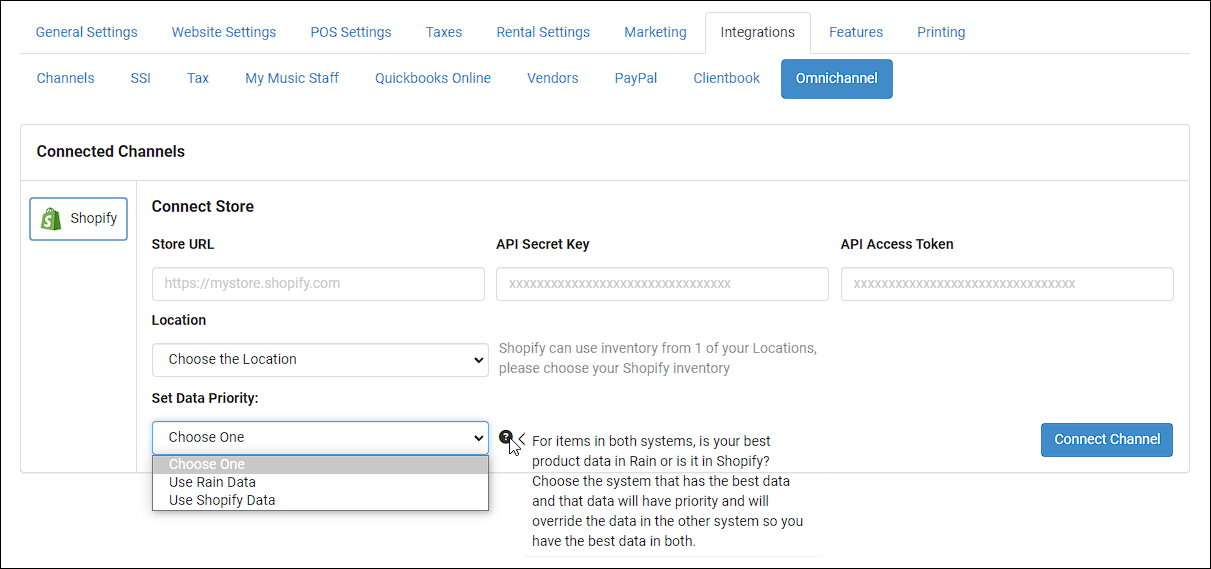The image size is (1211, 569).
Task: Open the Clientbook sub-tab
Action: tap(727, 78)
